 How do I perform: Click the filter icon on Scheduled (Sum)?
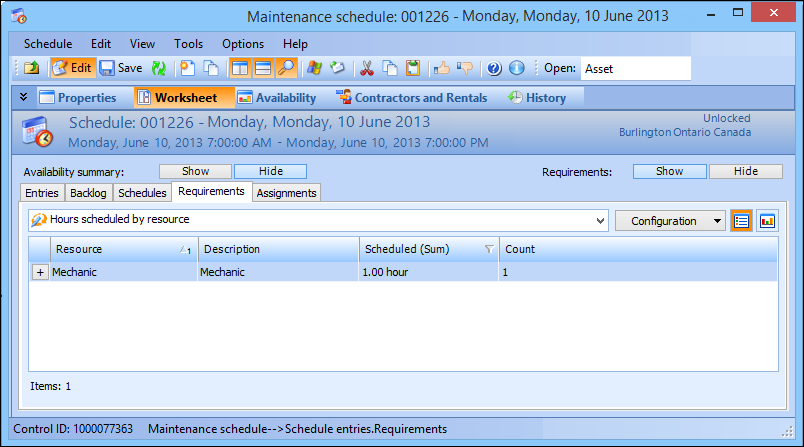point(489,249)
